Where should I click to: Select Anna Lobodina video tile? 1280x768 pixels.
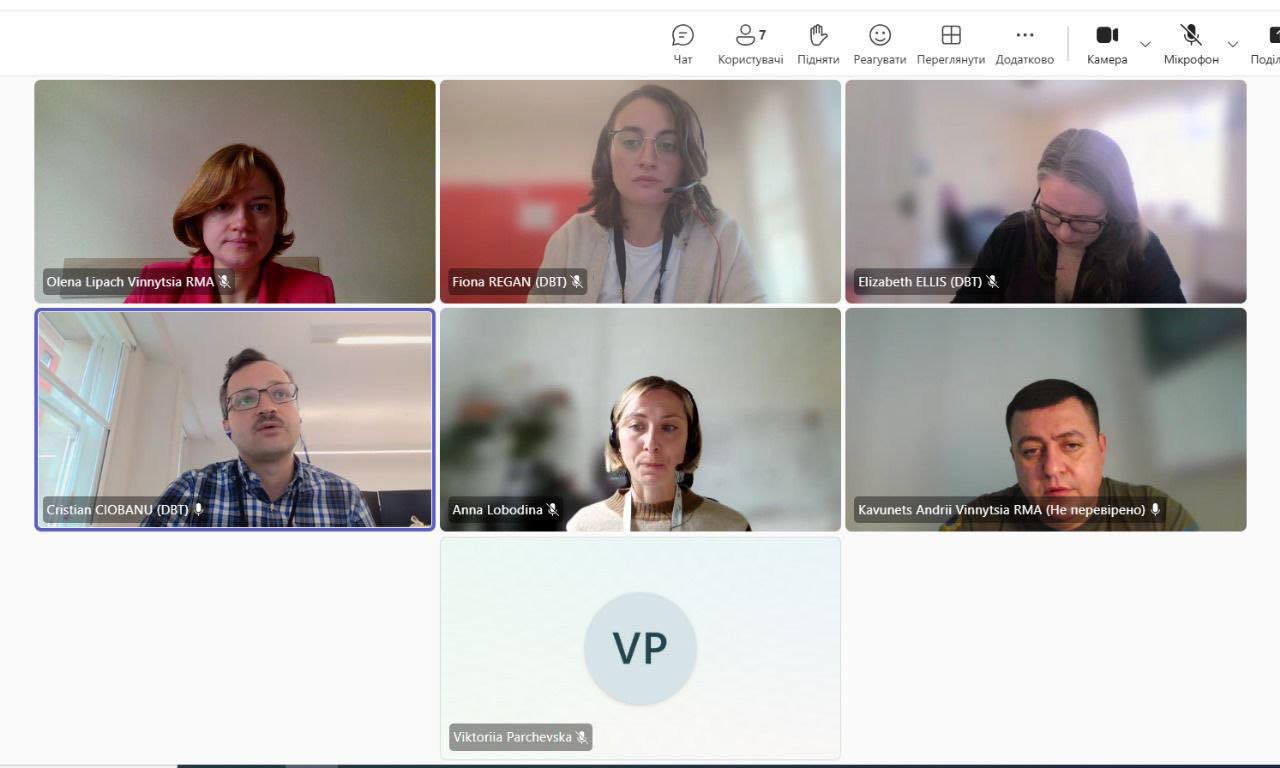point(640,419)
